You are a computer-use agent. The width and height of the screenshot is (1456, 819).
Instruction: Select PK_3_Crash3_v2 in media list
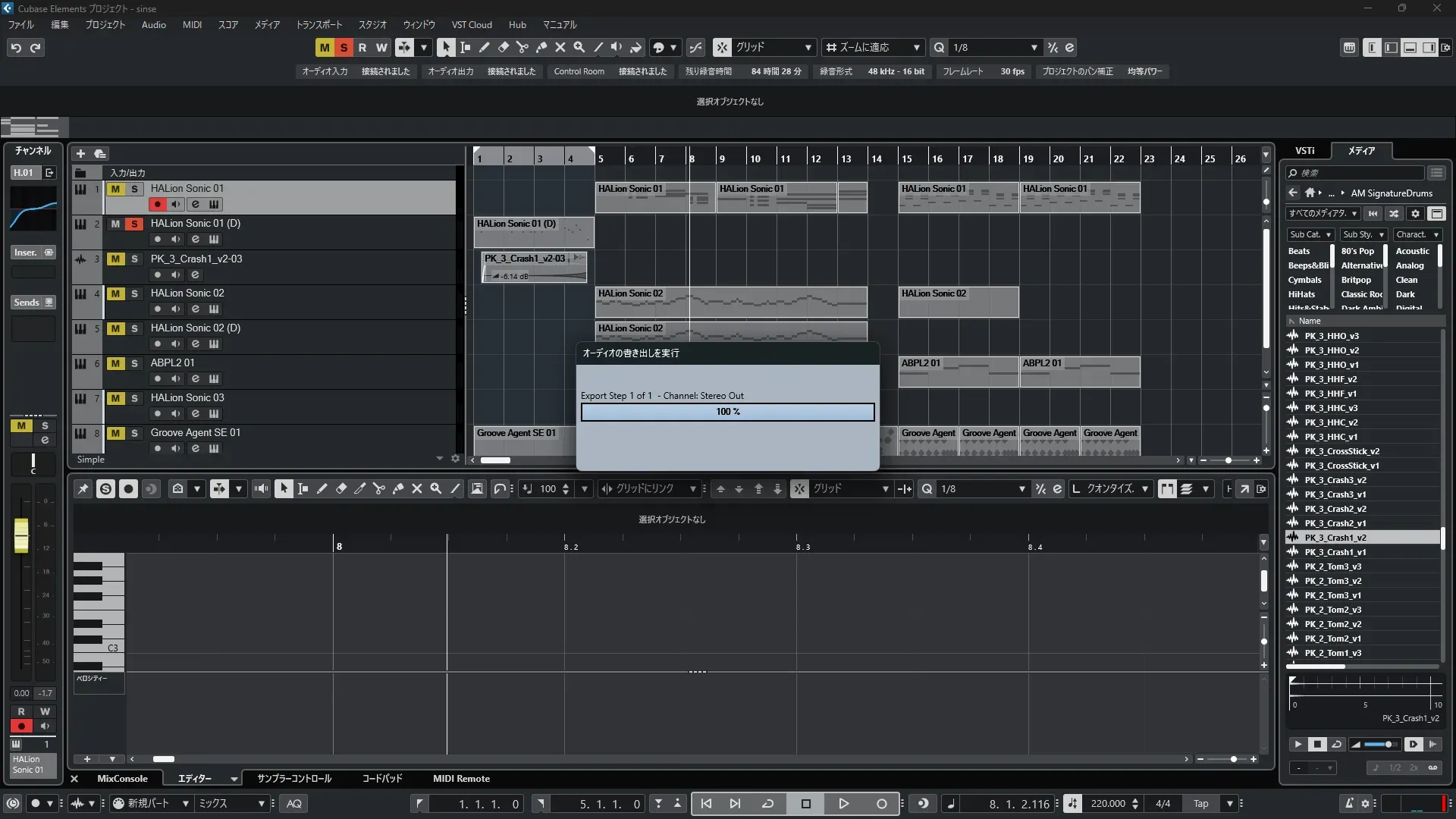click(1335, 480)
